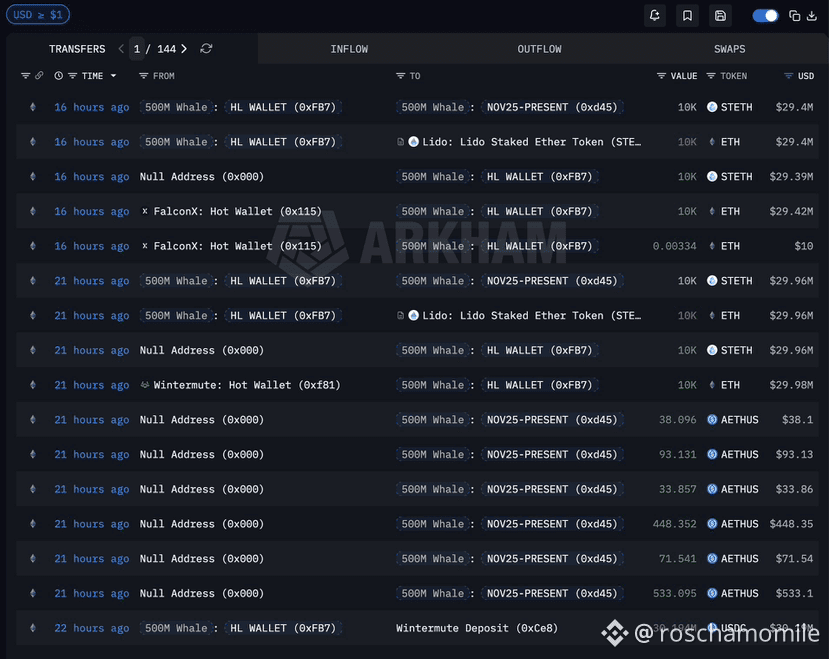Screen dimensions: 829x659
Task: Refresh the transfers list
Action: coord(206,49)
